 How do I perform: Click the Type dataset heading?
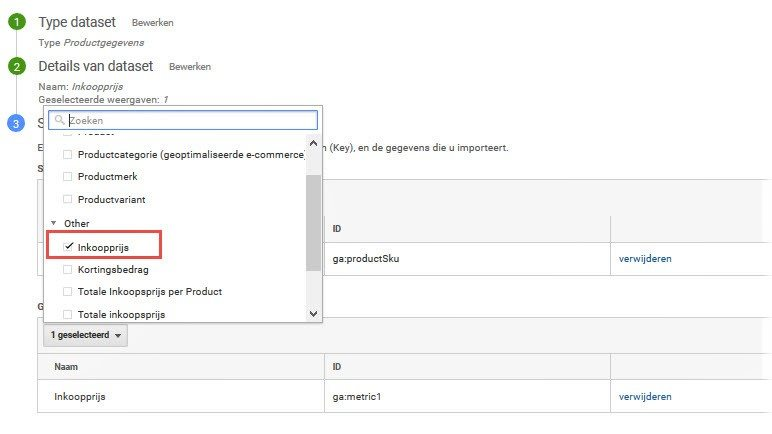[x=77, y=22]
